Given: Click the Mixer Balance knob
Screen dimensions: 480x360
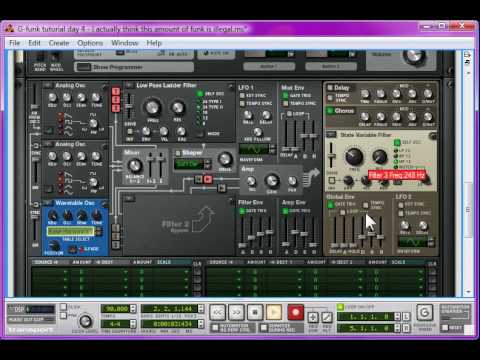Looking at the screenshot, I should 135,165.
